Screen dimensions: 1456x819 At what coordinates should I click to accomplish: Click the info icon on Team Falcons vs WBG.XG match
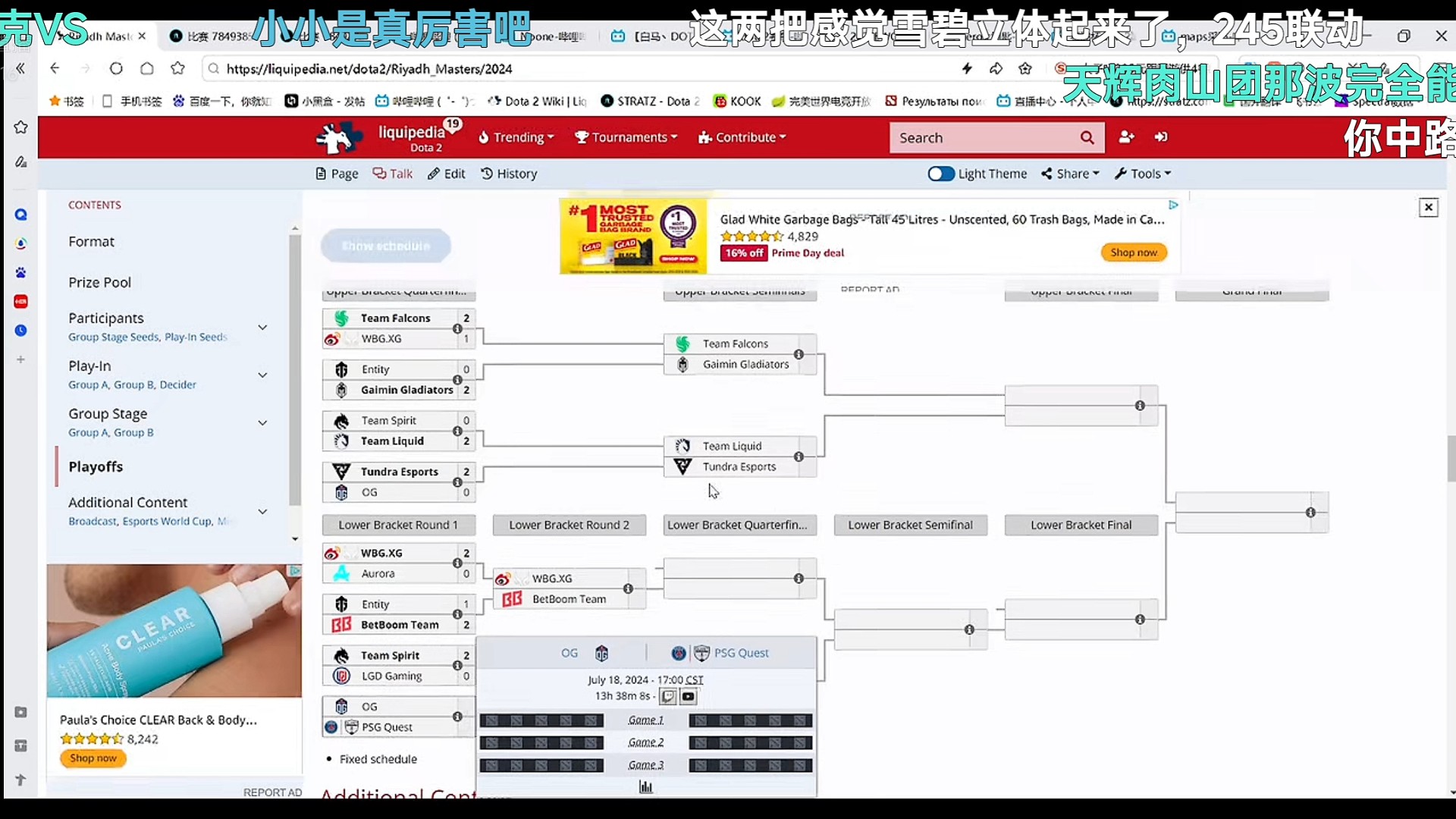(x=457, y=328)
